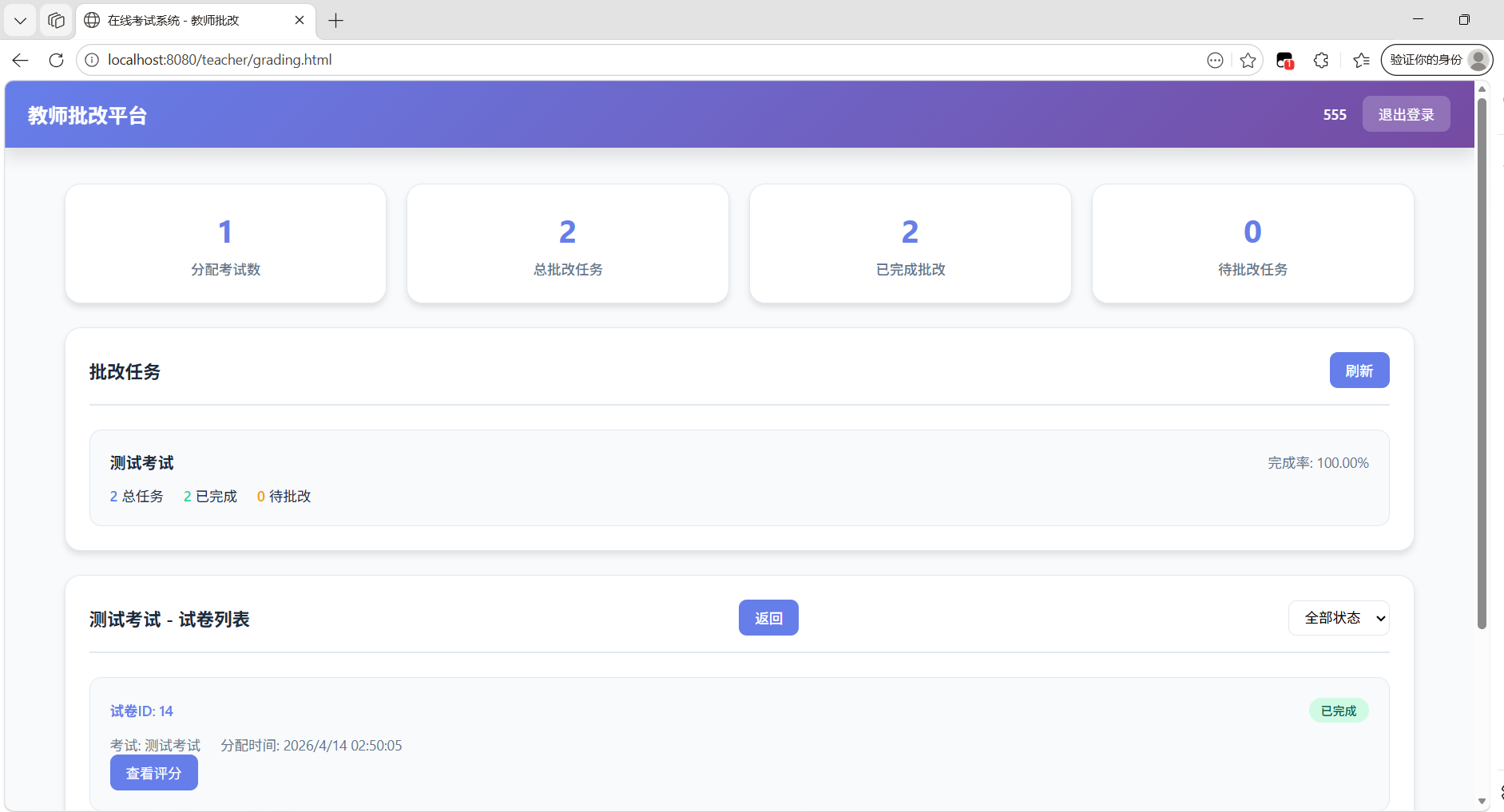
Task: Click the red-badged extension icon in toolbar
Action: pyautogui.click(x=1284, y=60)
